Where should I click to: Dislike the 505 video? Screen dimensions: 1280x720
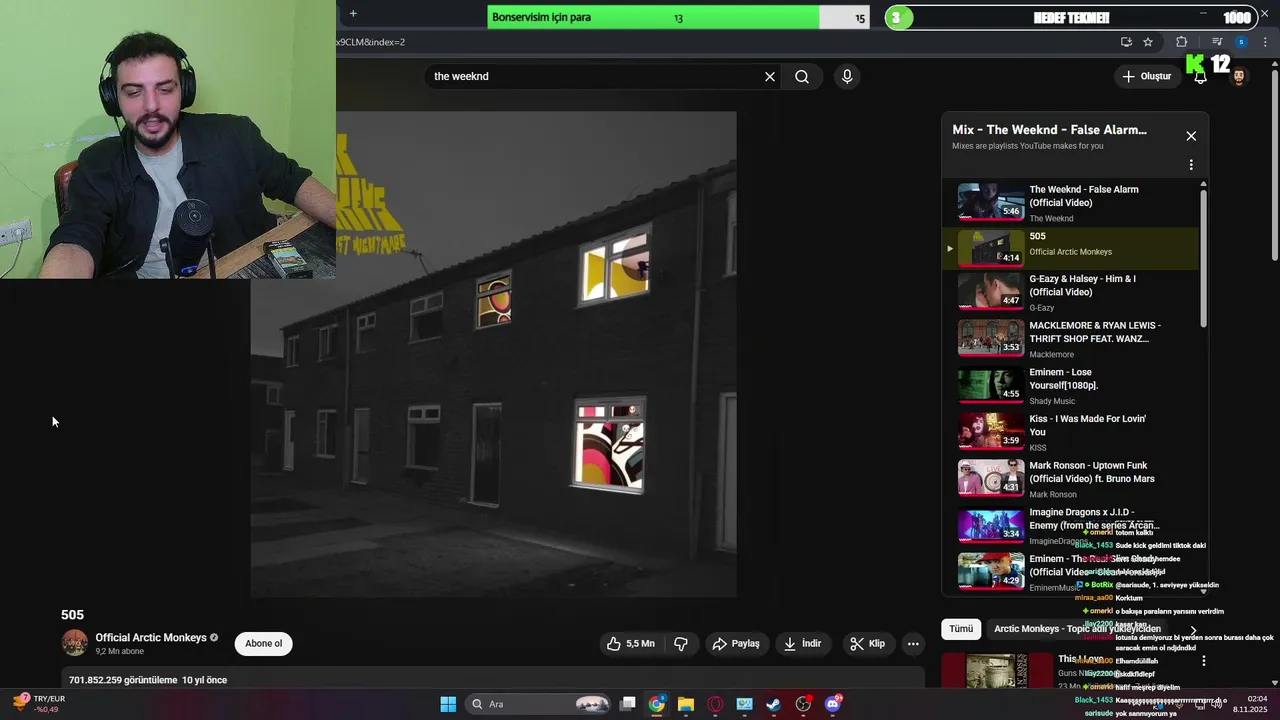[x=681, y=644]
